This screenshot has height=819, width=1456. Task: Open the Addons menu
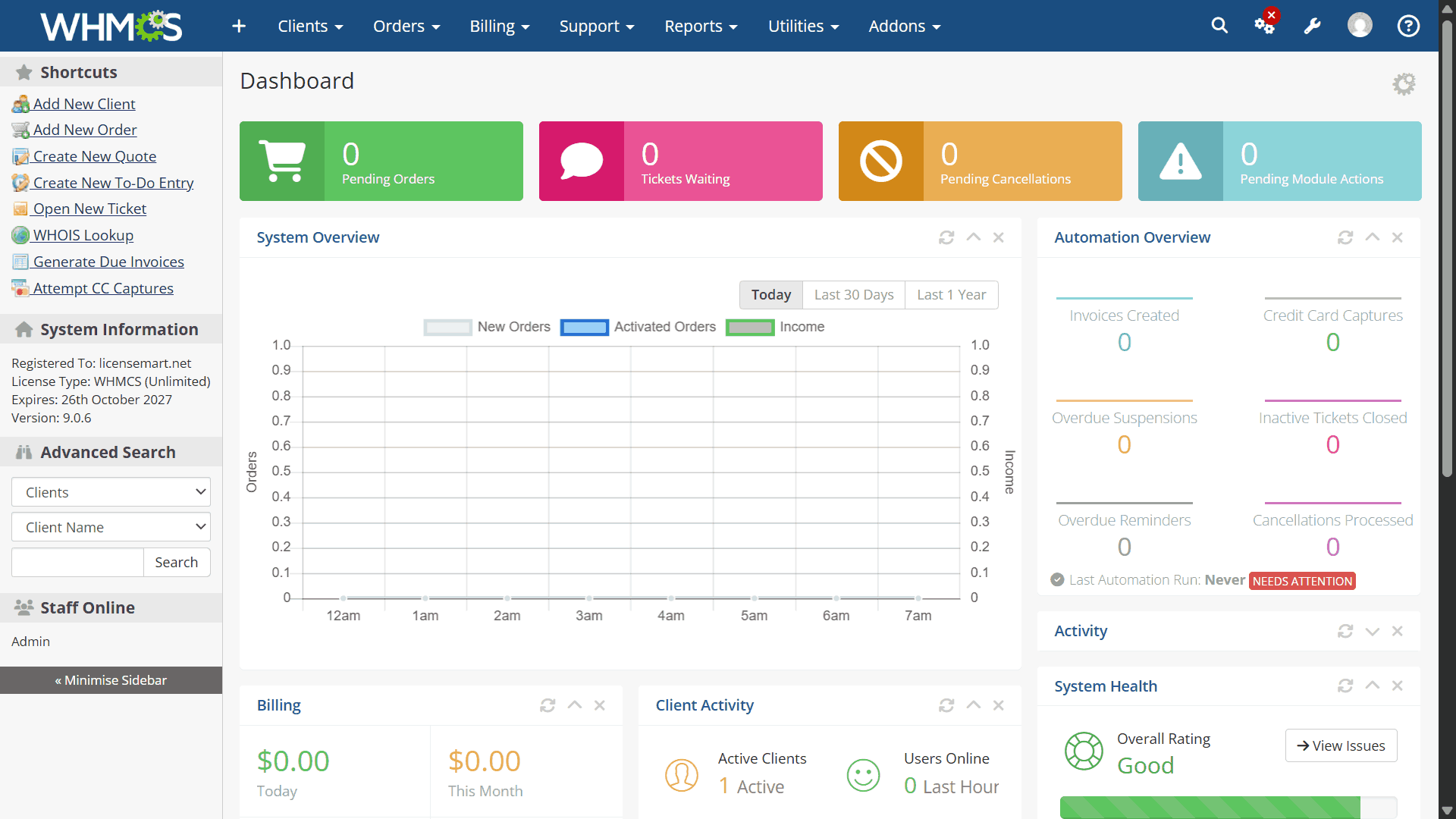905,26
